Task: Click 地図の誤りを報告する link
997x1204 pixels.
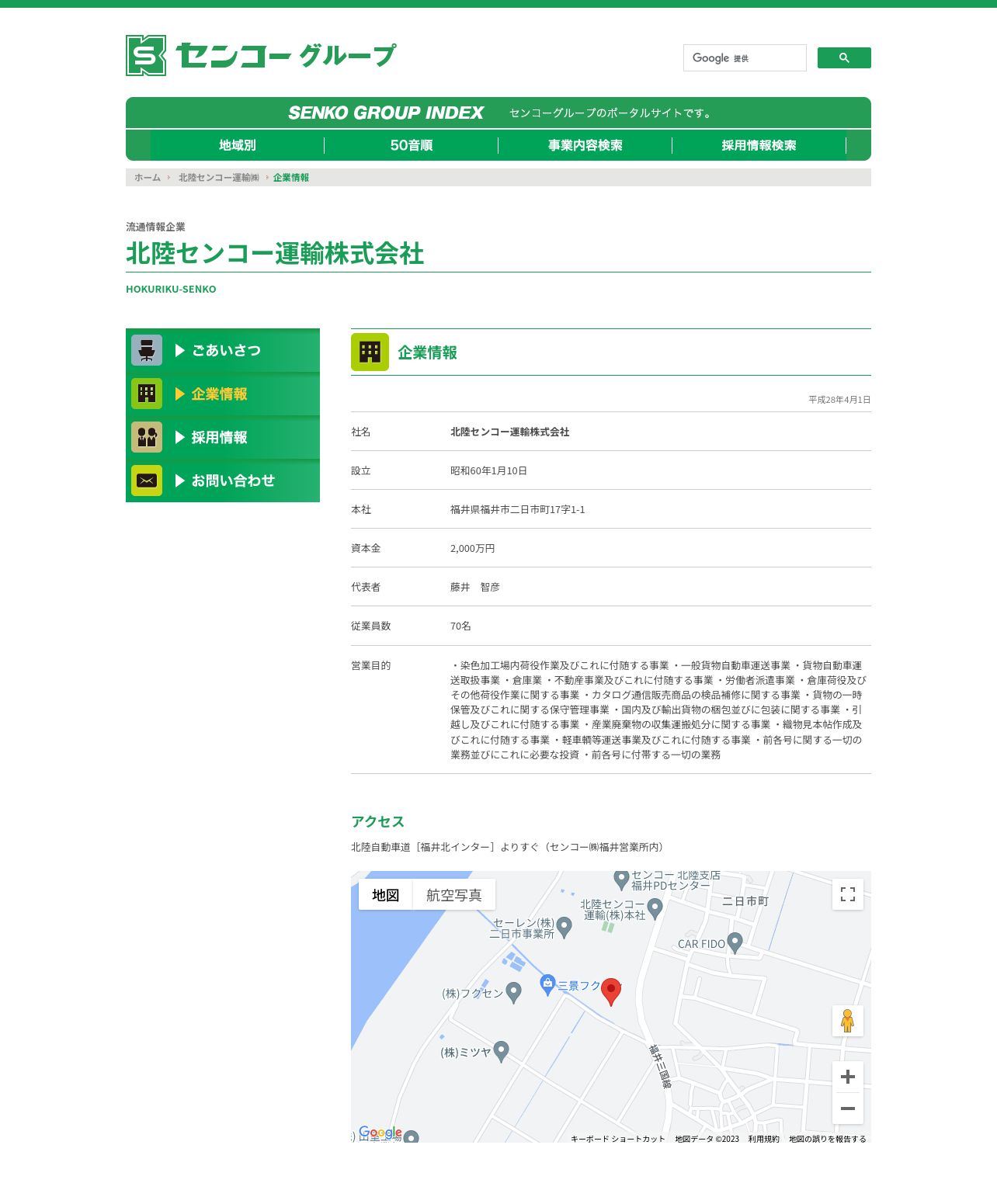Action: [828, 1139]
